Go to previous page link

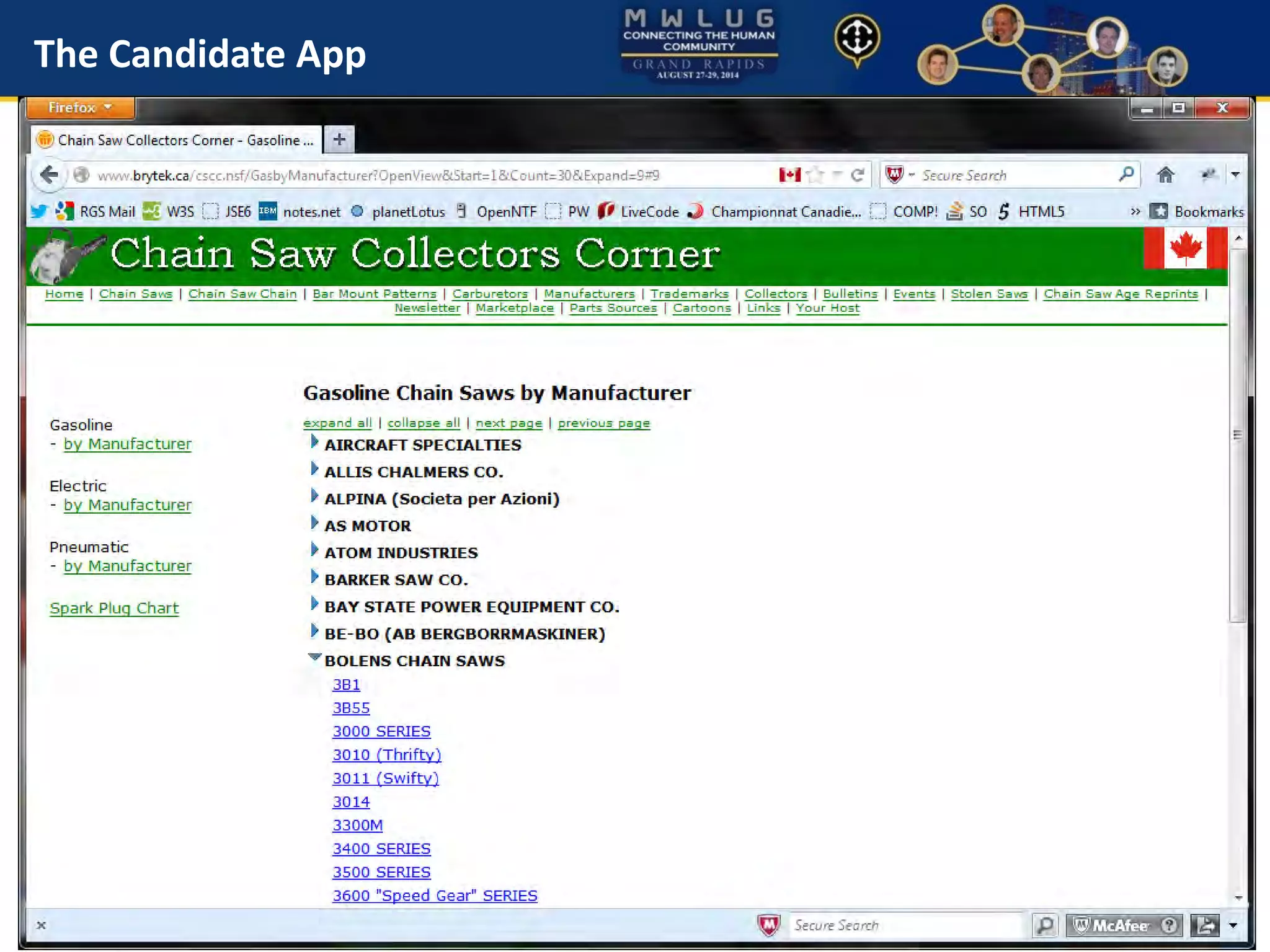pos(604,423)
